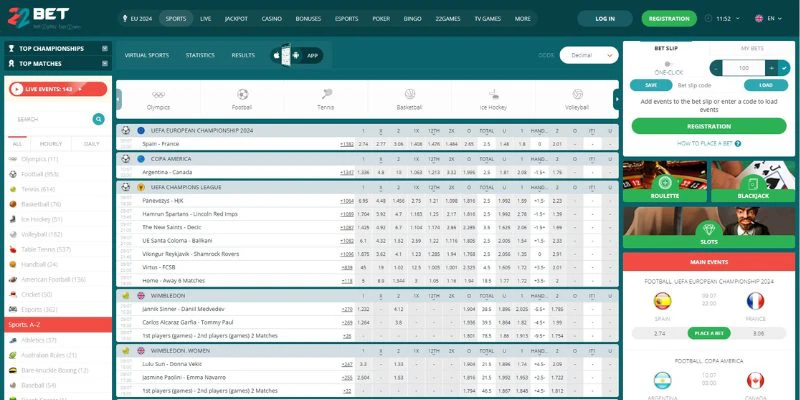Click the France flag in main events
This screenshot has width=800, height=400.
(755, 301)
